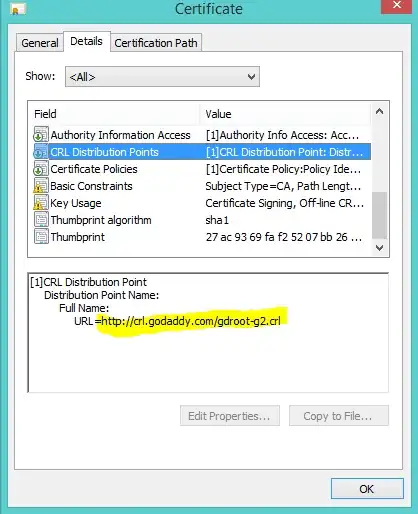Click the Full Name line in details
Screen dimensions: 418x514
[x=84, y=308]
